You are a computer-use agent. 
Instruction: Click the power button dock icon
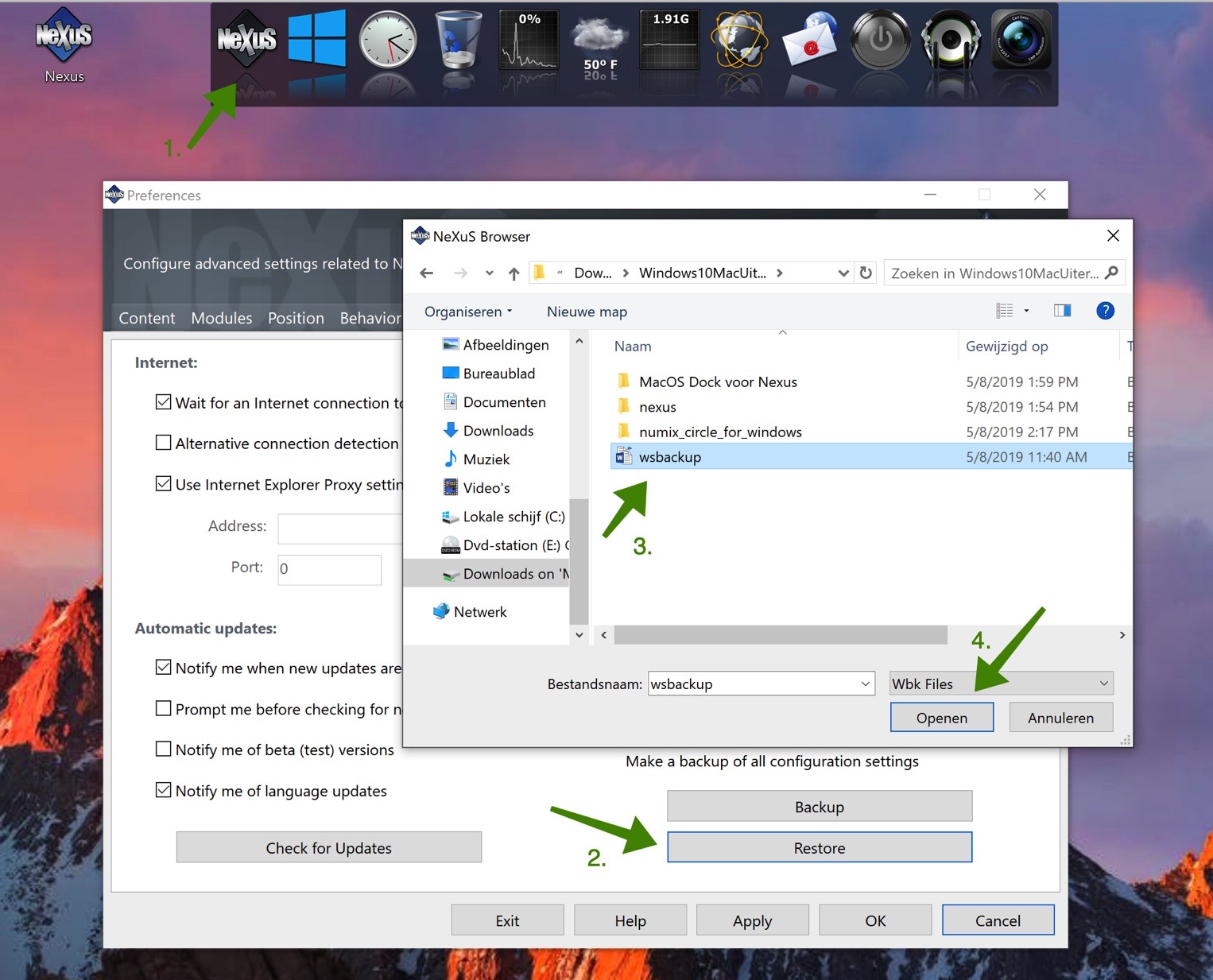click(x=881, y=40)
